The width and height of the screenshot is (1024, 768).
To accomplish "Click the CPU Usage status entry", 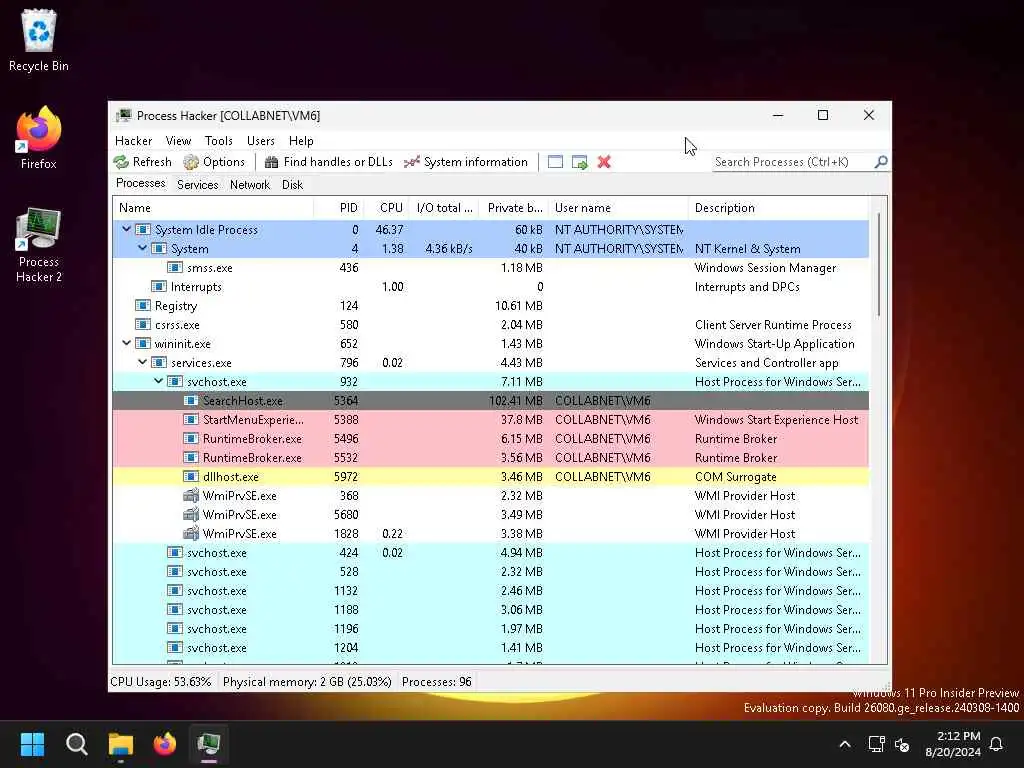I will (x=161, y=682).
